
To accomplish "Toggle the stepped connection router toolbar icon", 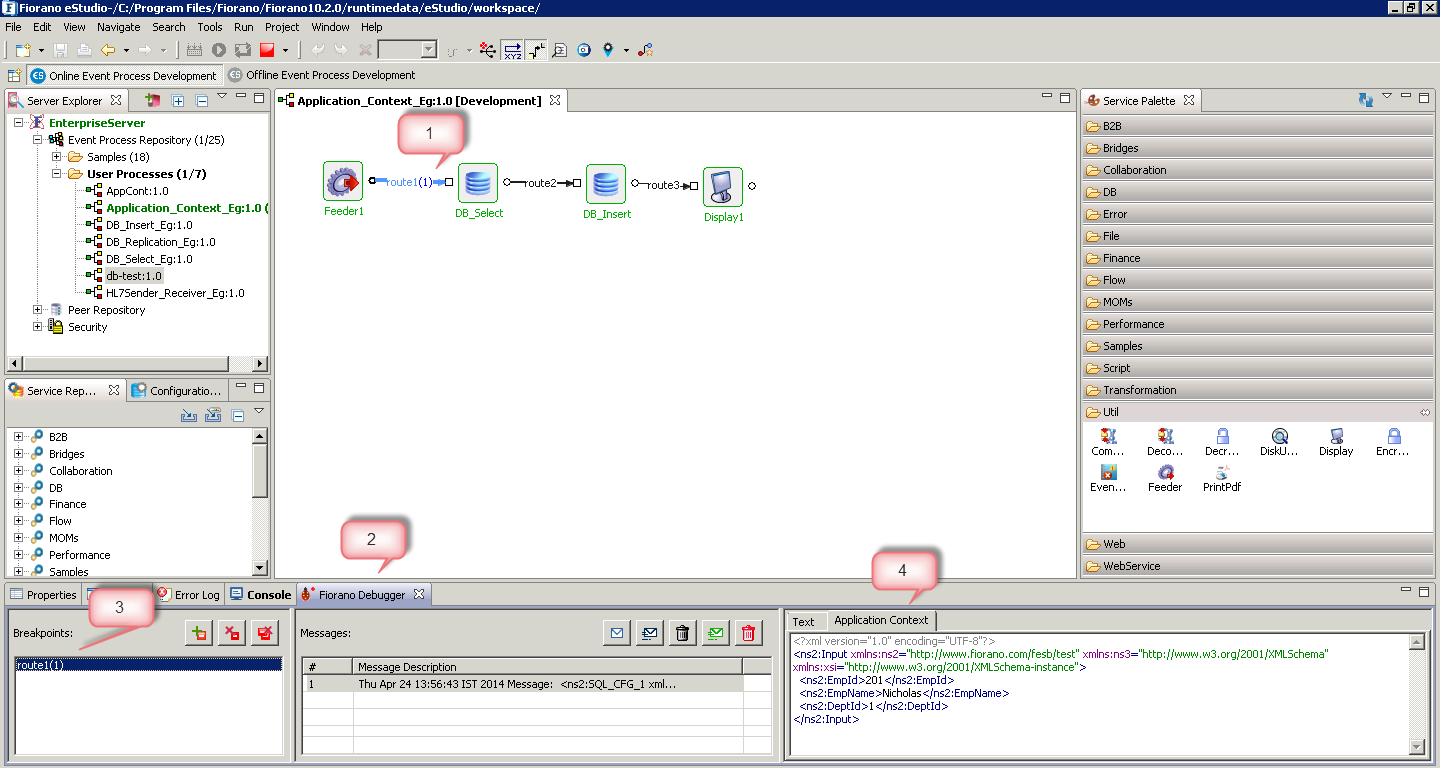I will click(538, 49).
